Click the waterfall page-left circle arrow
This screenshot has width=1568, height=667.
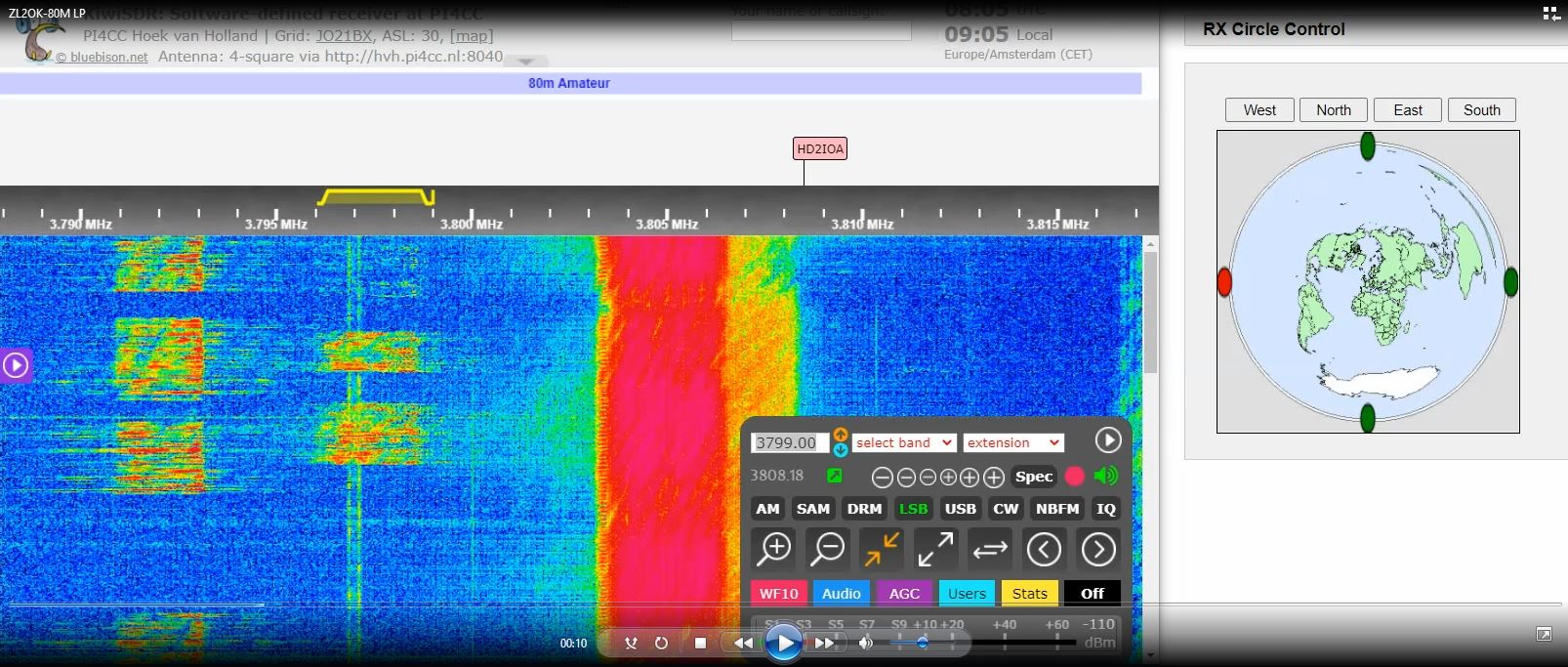point(1044,550)
